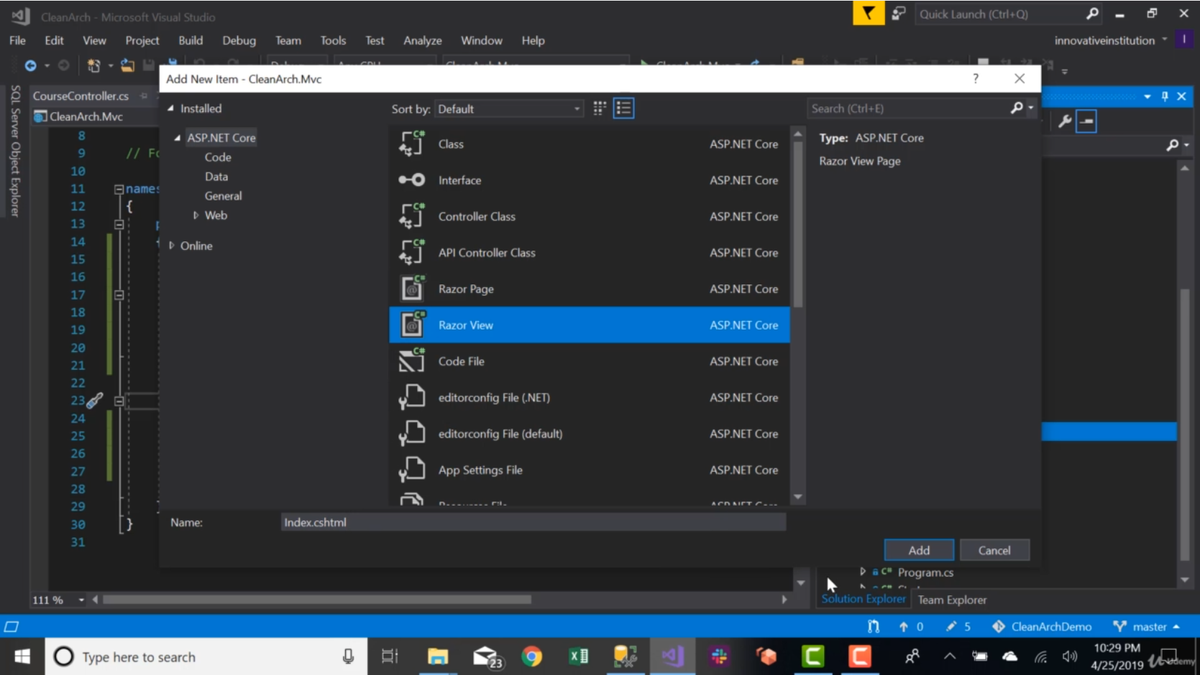Click the feedback notification flag icon
Screen dimensions: 1200x675
(x=868, y=14)
